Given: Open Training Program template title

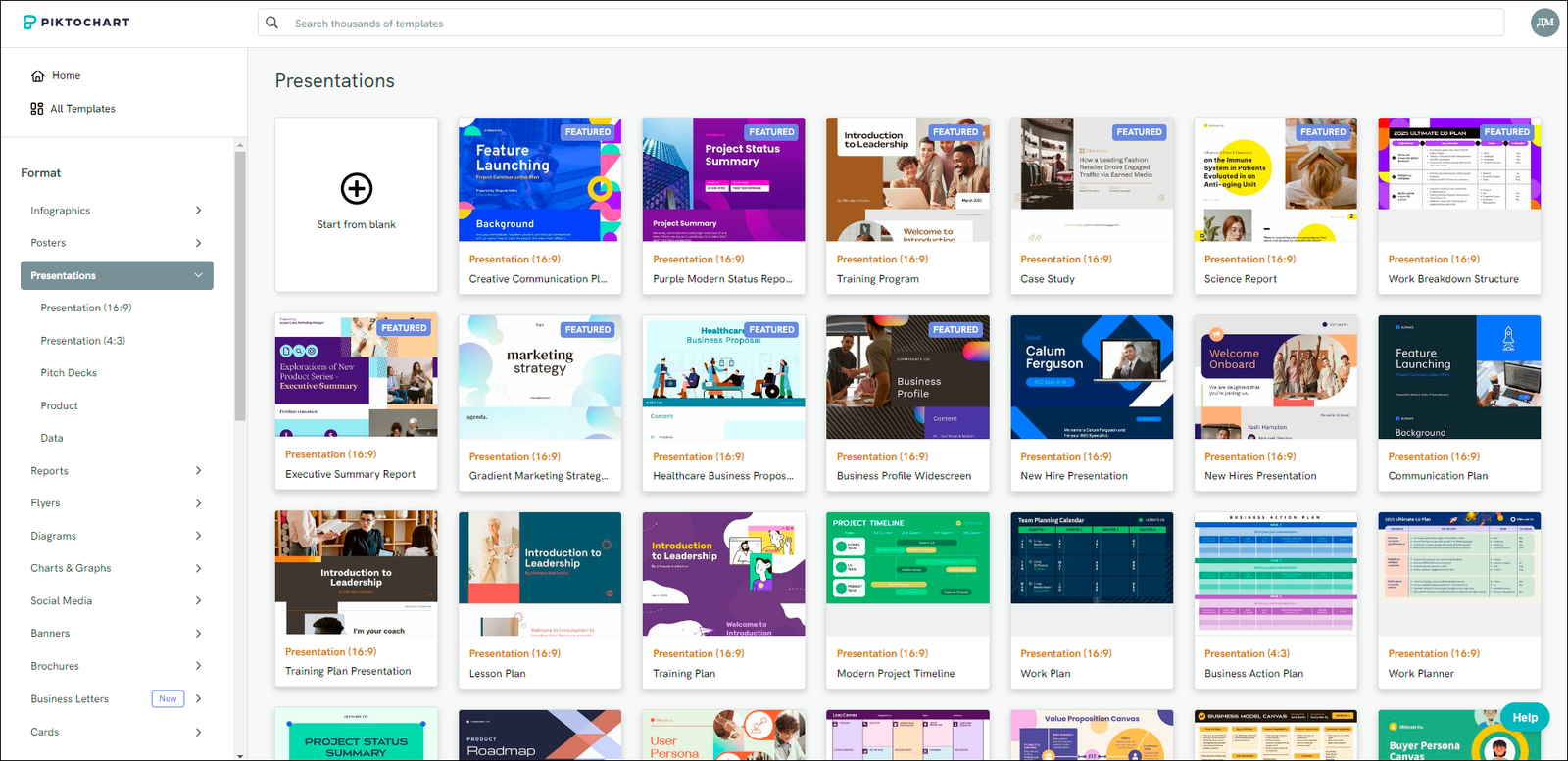Looking at the screenshot, I should click(878, 279).
